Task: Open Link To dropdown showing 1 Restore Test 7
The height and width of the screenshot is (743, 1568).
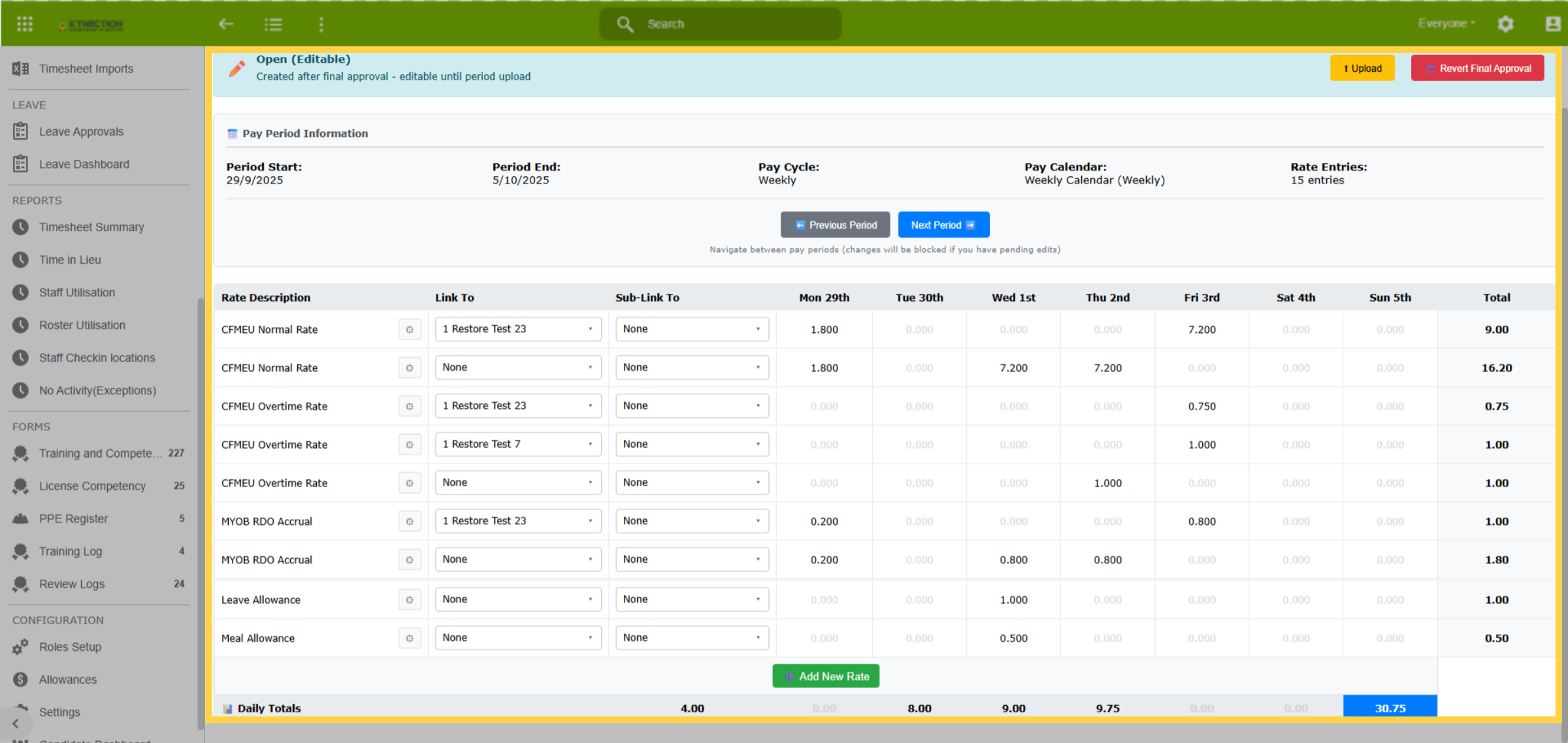Action: tap(518, 444)
